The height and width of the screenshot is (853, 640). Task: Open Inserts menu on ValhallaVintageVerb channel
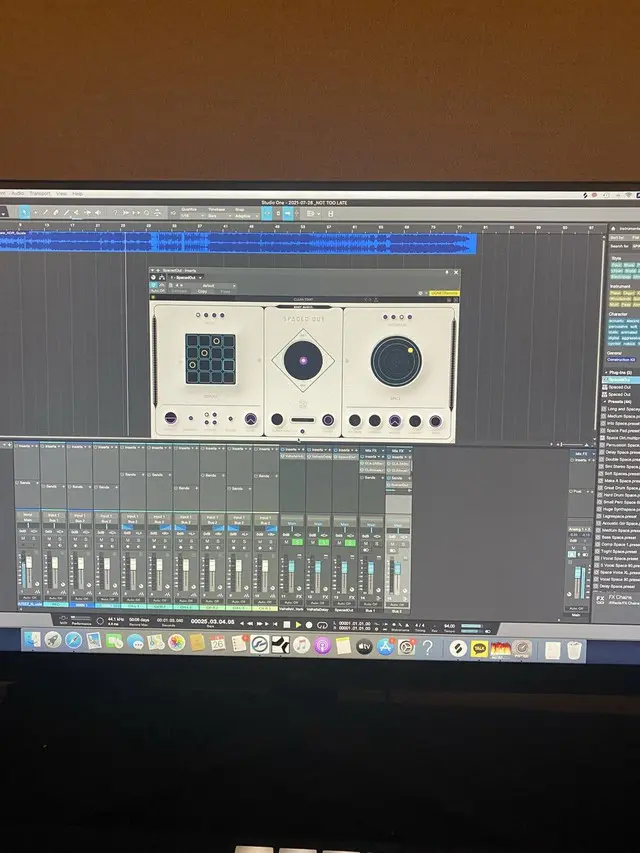pos(299,450)
